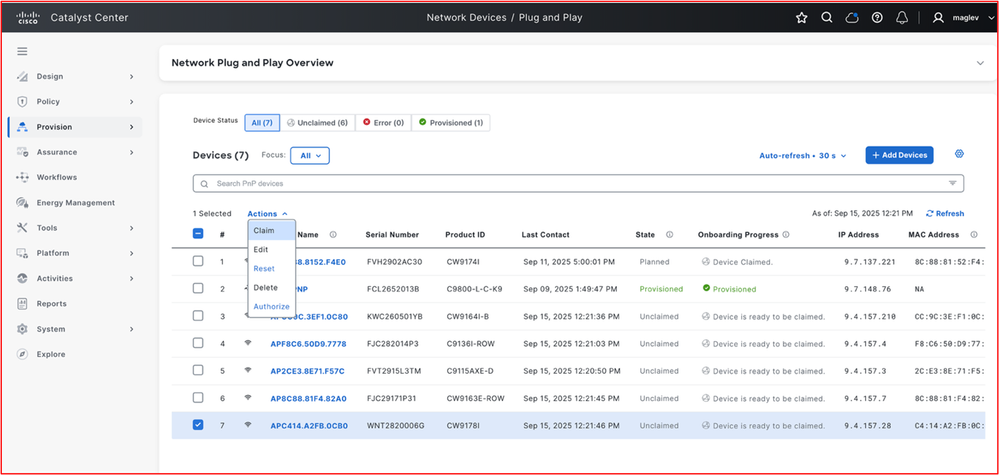
Task: Expand the Policy menu chevron
Action: (x=132, y=102)
